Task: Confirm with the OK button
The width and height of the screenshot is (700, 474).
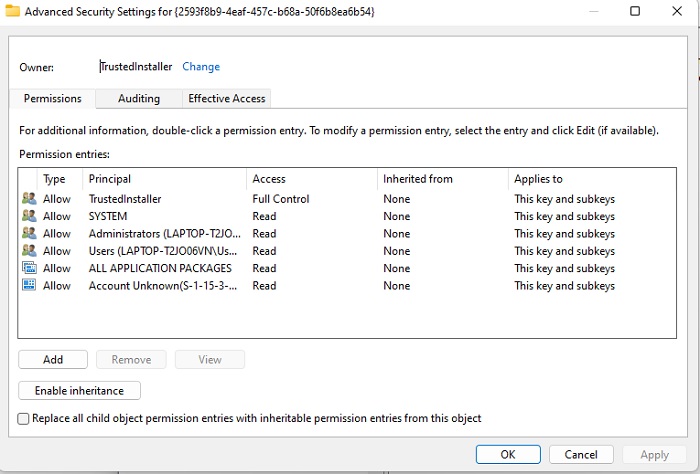Action: (x=508, y=454)
